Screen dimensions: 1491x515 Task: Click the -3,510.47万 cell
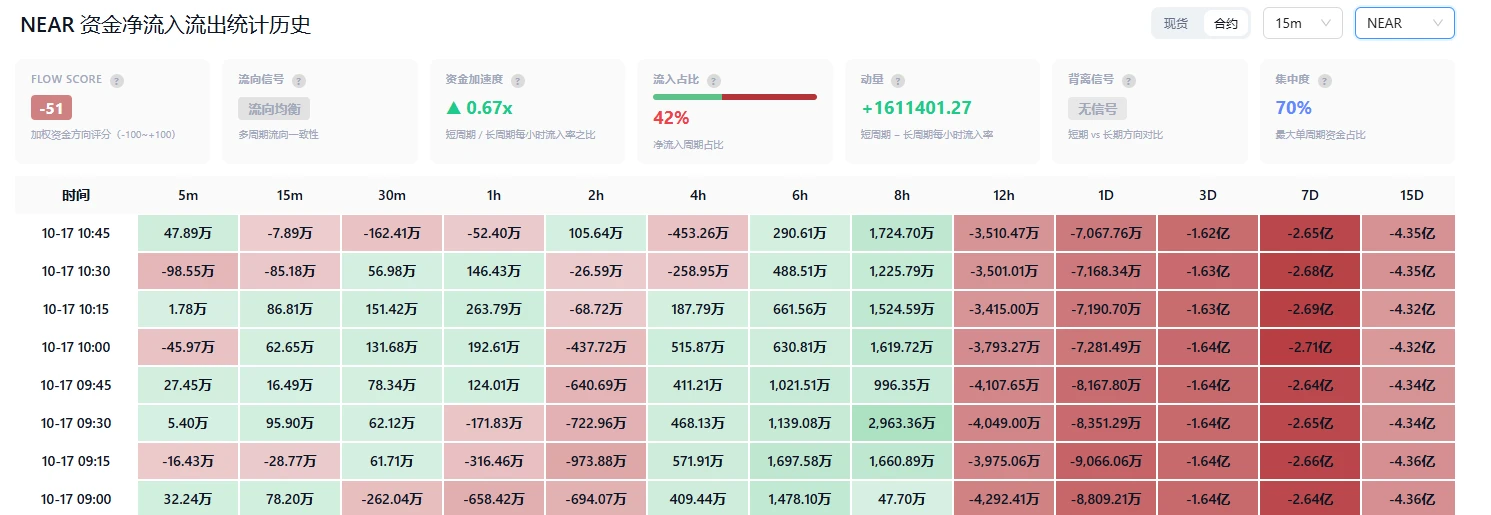coord(1004,233)
